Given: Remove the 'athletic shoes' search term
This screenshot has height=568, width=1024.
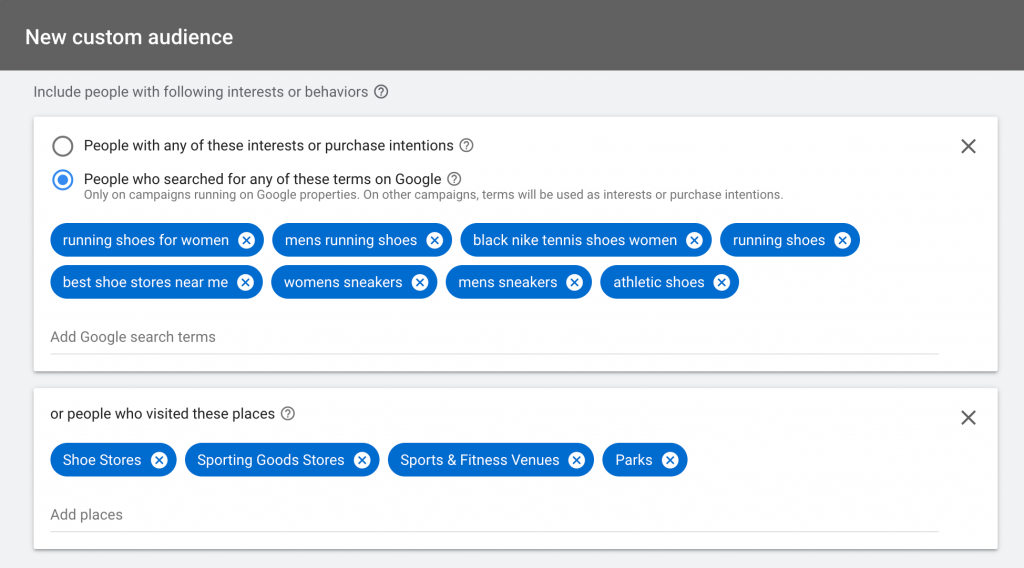Looking at the screenshot, I should point(721,282).
